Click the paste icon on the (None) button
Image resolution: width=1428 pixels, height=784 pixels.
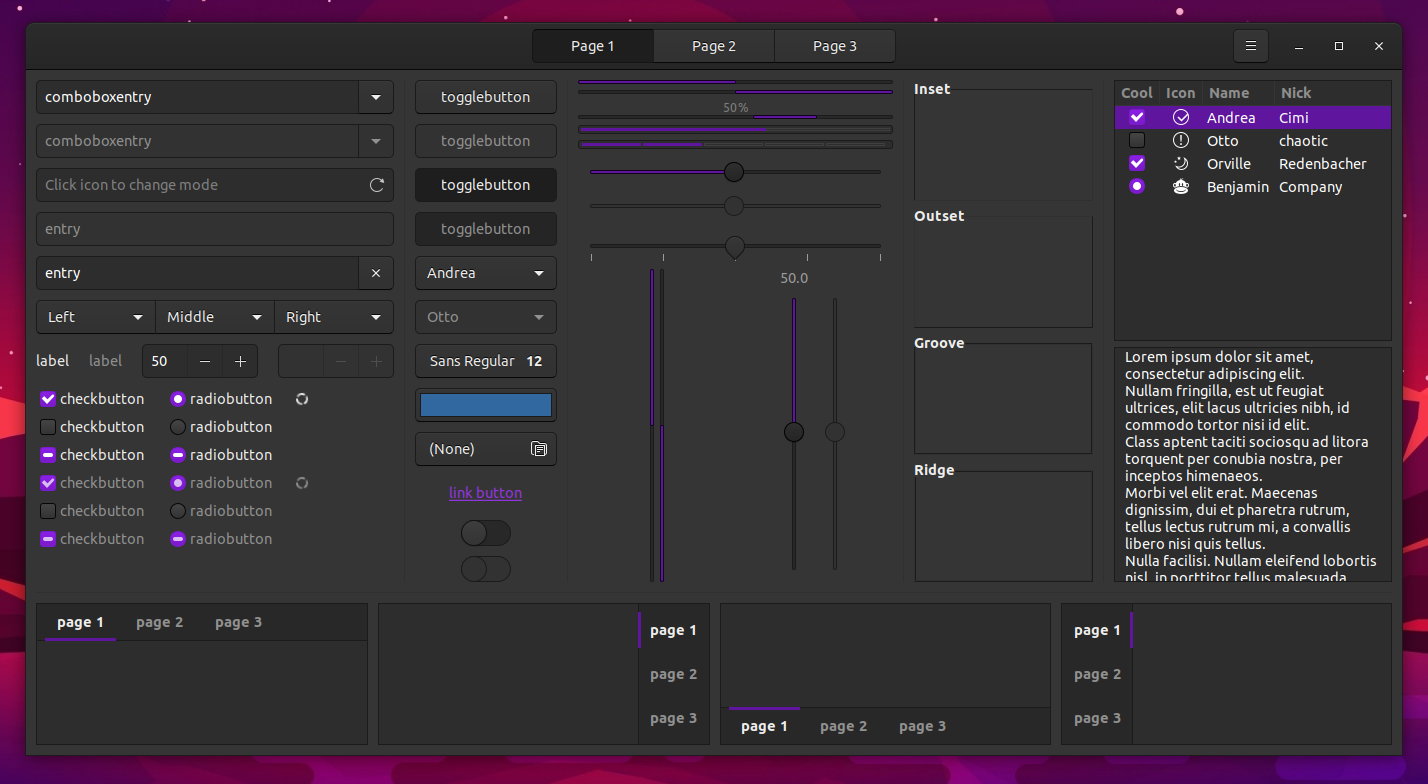(x=539, y=449)
